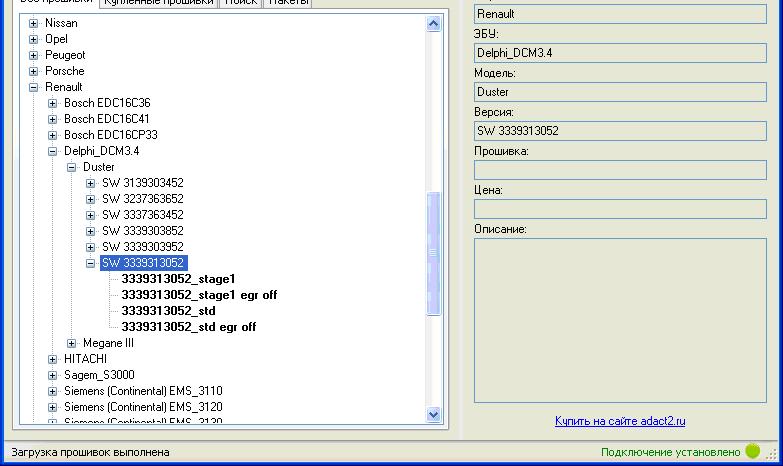Collapse the Duster model node
Screen dimensions: 783x466
coord(72,167)
